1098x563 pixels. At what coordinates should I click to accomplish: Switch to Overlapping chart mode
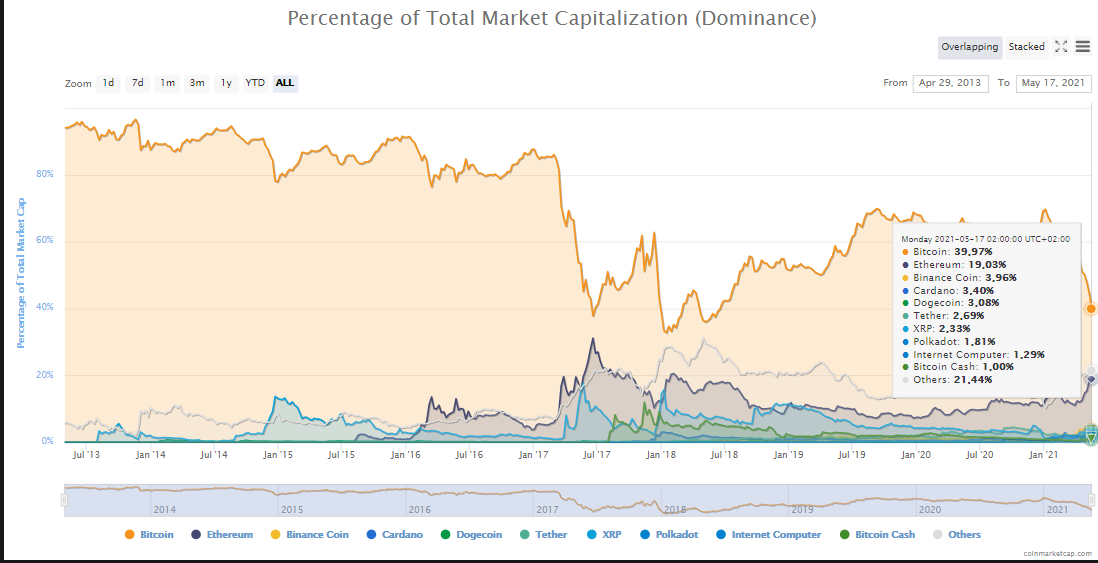(x=970, y=47)
